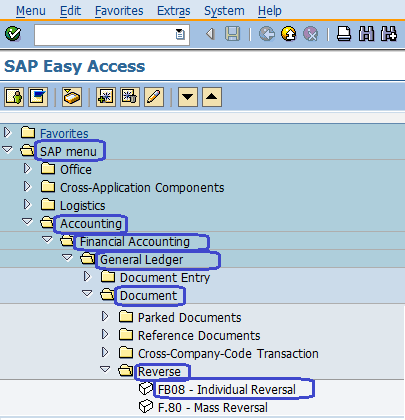Click the Find binoculars icon

pyautogui.click(x=366, y=34)
